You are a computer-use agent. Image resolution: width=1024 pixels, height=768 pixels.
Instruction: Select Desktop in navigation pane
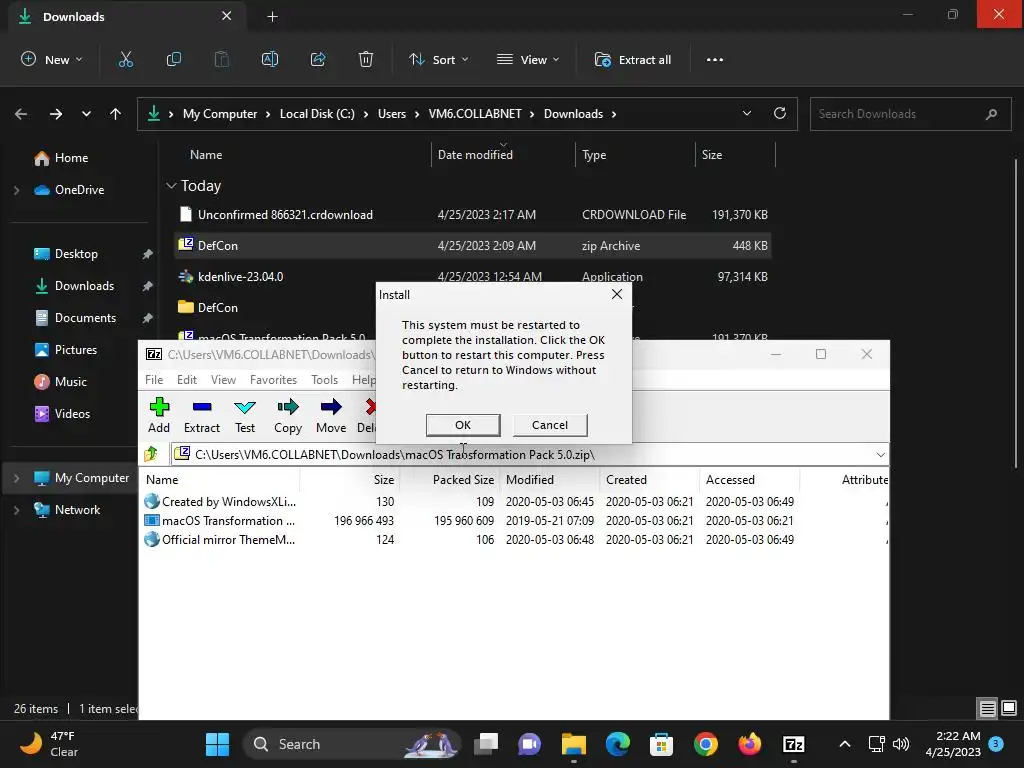coord(76,254)
